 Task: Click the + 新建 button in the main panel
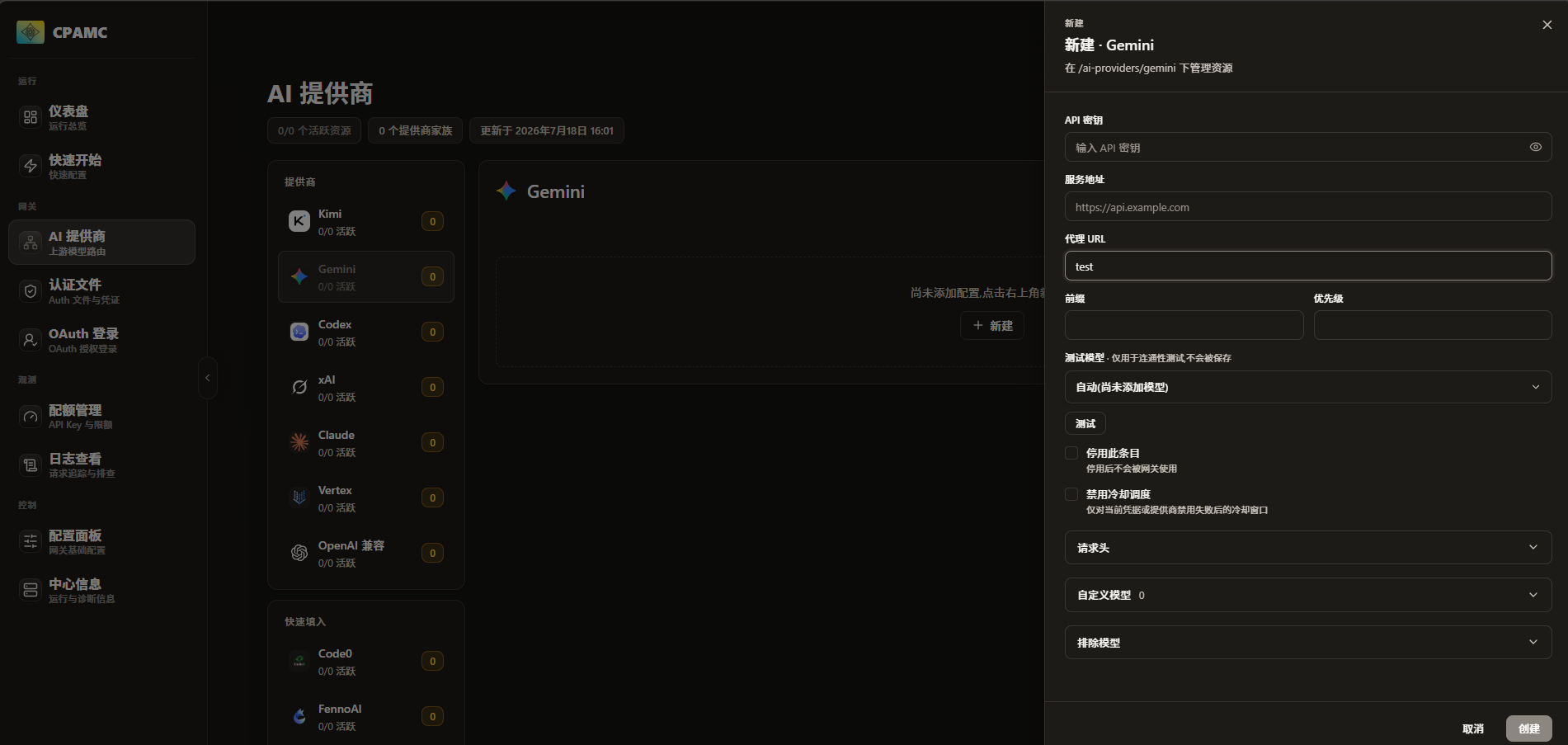[992, 326]
